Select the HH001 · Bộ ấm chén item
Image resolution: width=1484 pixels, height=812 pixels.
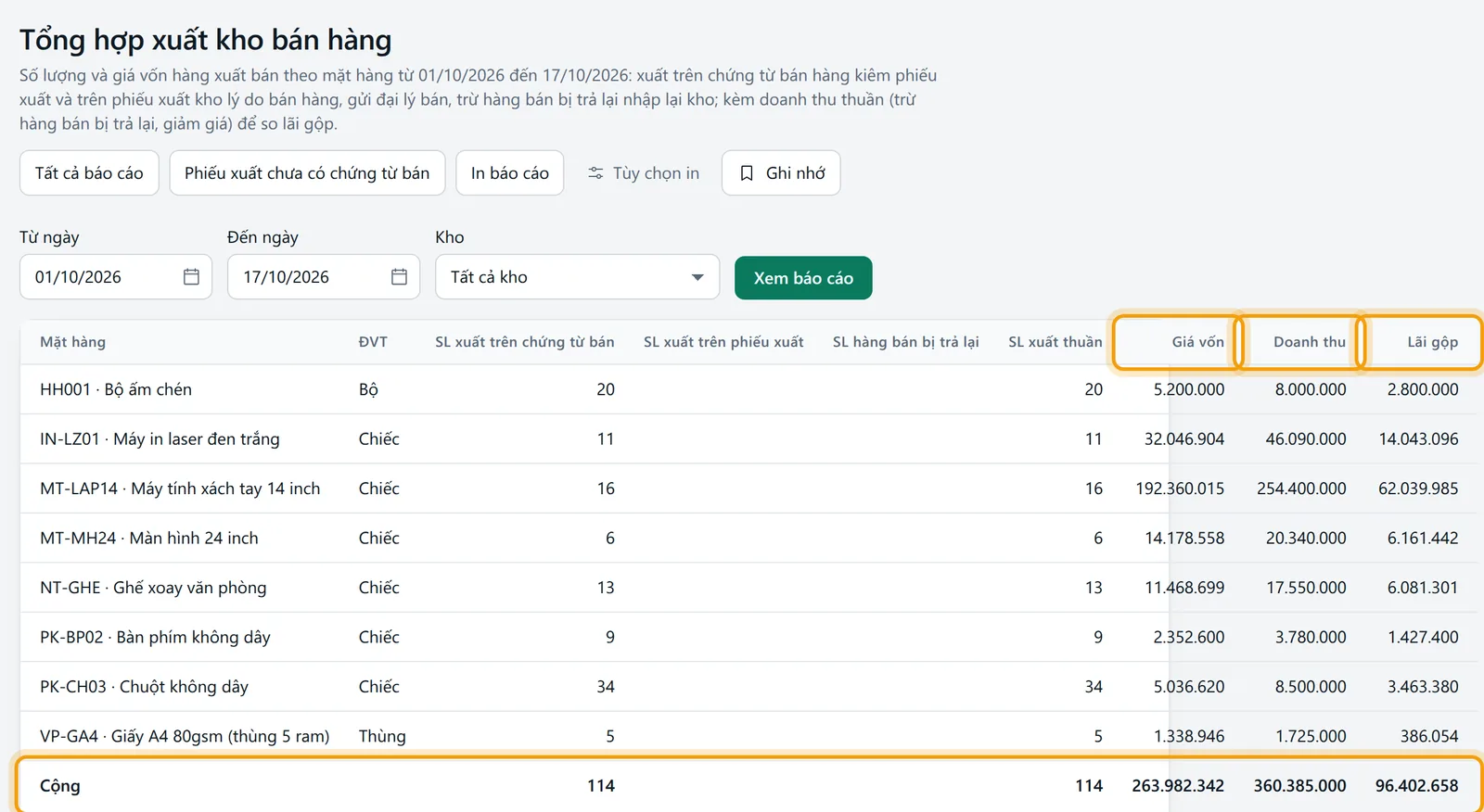[x=116, y=389]
